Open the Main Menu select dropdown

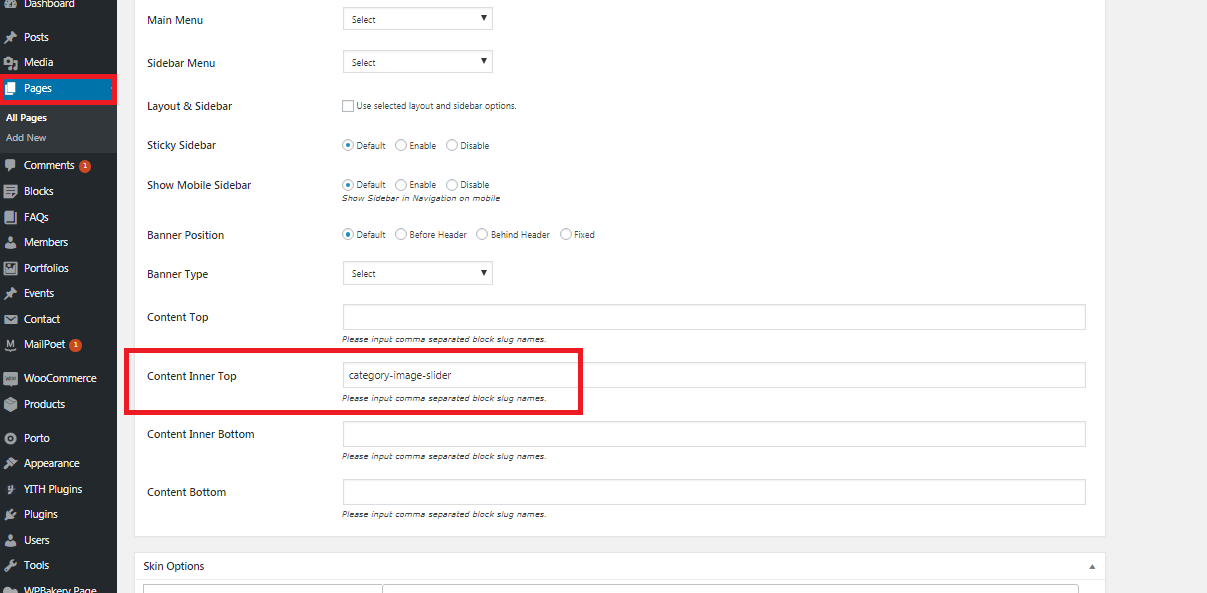point(418,19)
